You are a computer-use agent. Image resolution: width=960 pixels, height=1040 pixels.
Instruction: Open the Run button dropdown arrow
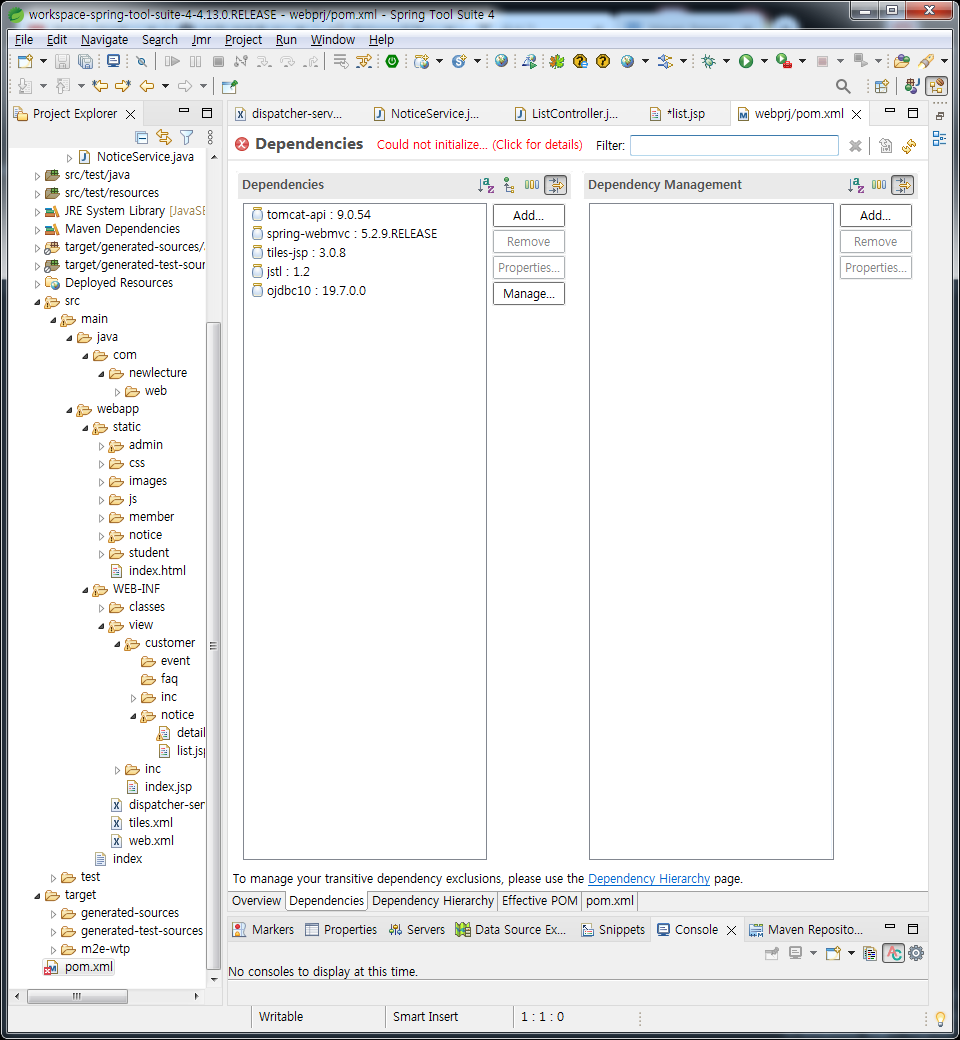coord(764,62)
